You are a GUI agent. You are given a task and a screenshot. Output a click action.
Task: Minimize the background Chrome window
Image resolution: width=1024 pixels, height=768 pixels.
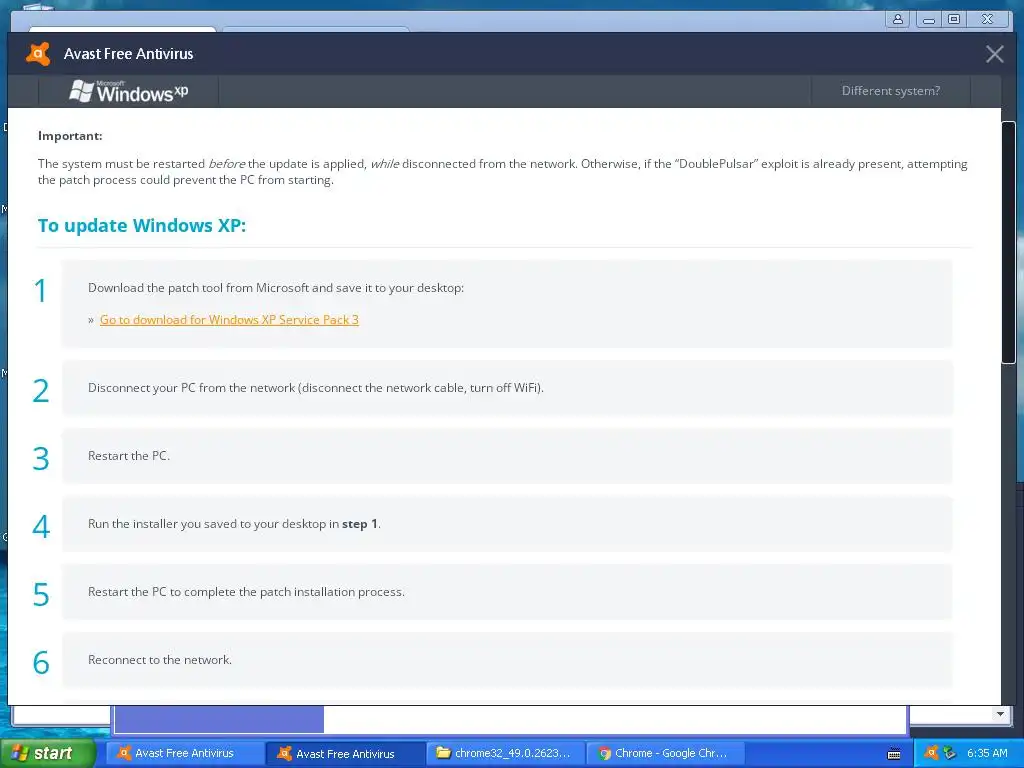click(928, 19)
